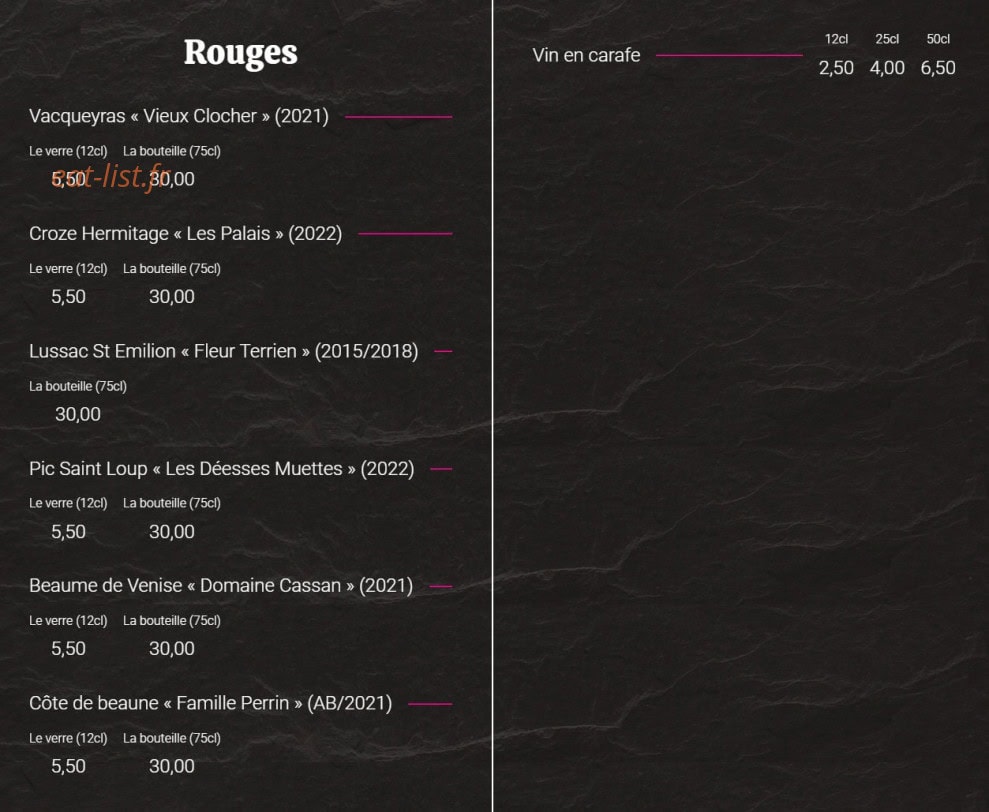Click the 25cl carafe size header
The image size is (989, 812).
[x=887, y=39]
